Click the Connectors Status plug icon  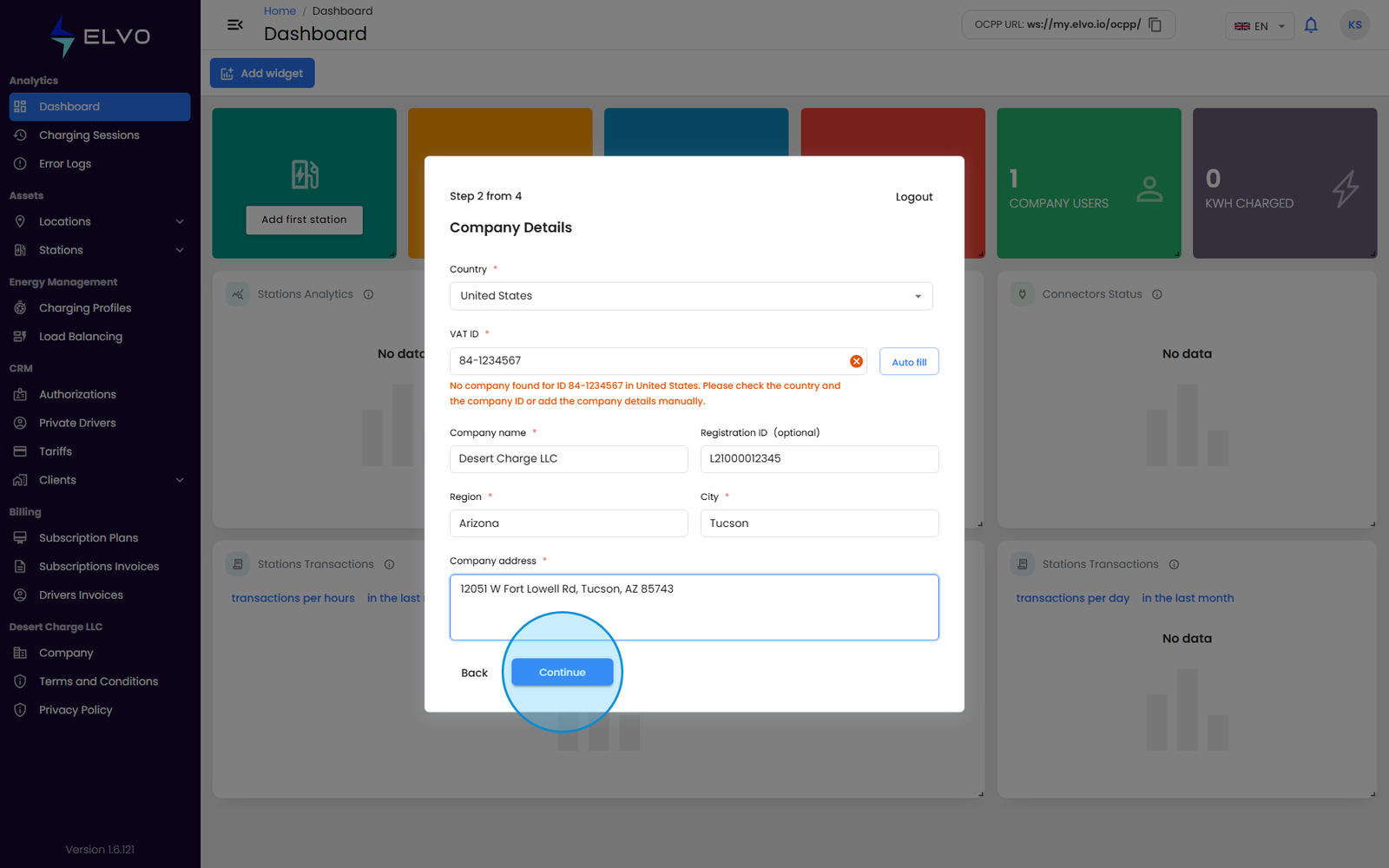click(x=1022, y=295)
